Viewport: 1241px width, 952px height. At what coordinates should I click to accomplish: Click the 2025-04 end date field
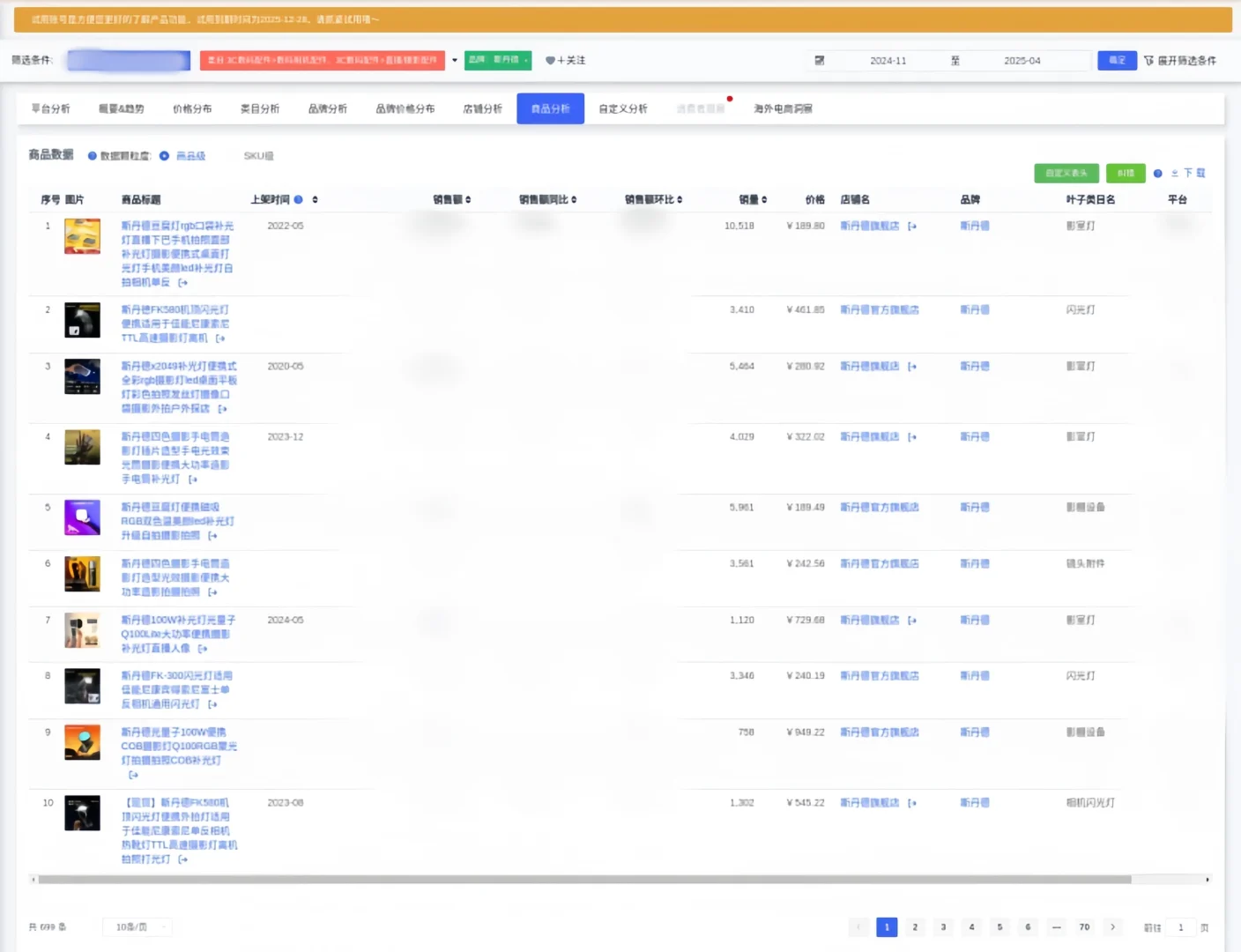click(x=1022, y=61)
